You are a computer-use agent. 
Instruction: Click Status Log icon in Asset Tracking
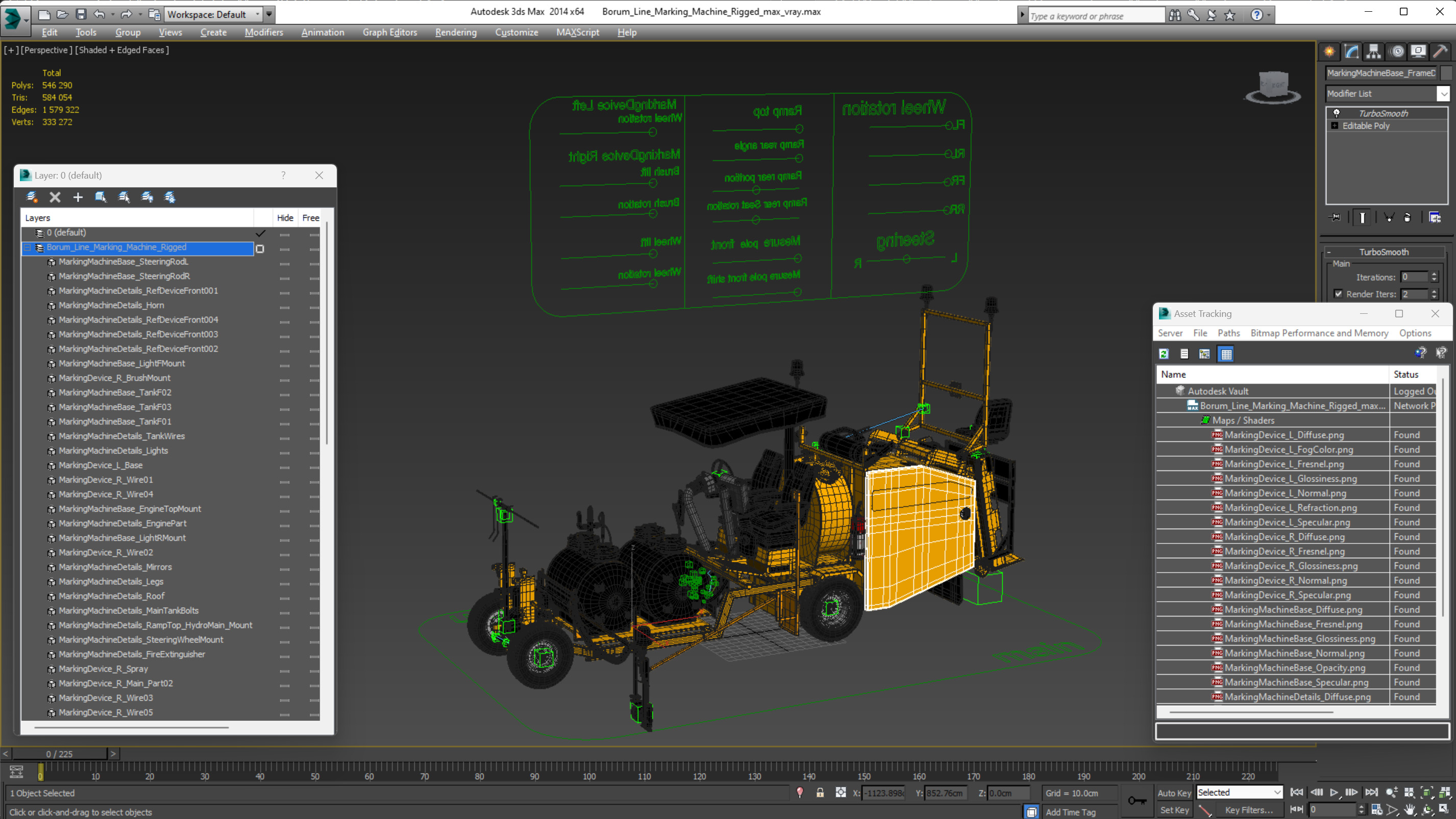coord(1184,354)
